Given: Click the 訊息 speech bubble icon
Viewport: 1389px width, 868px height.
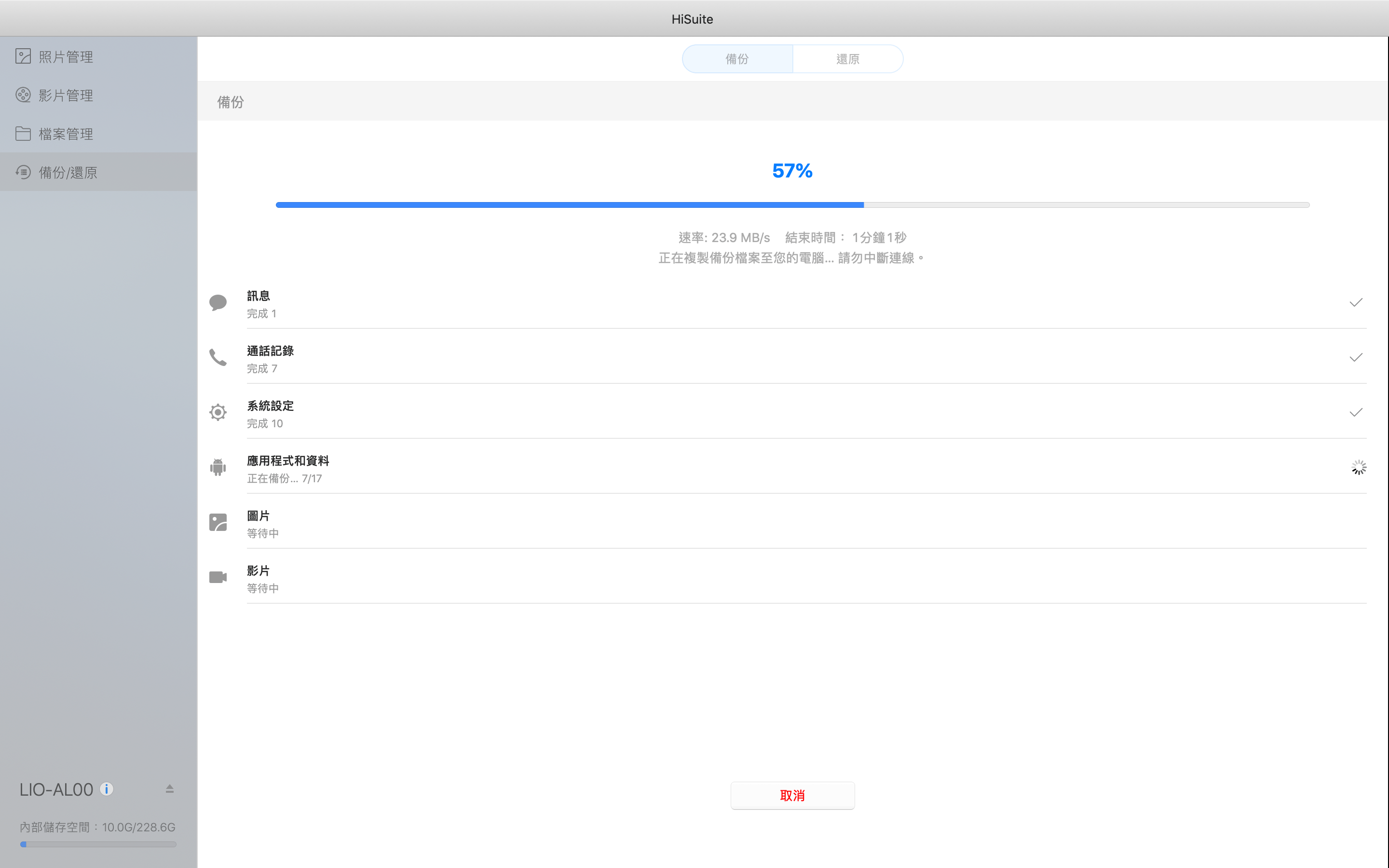Looking at the screenshot, I should (218, 302).
